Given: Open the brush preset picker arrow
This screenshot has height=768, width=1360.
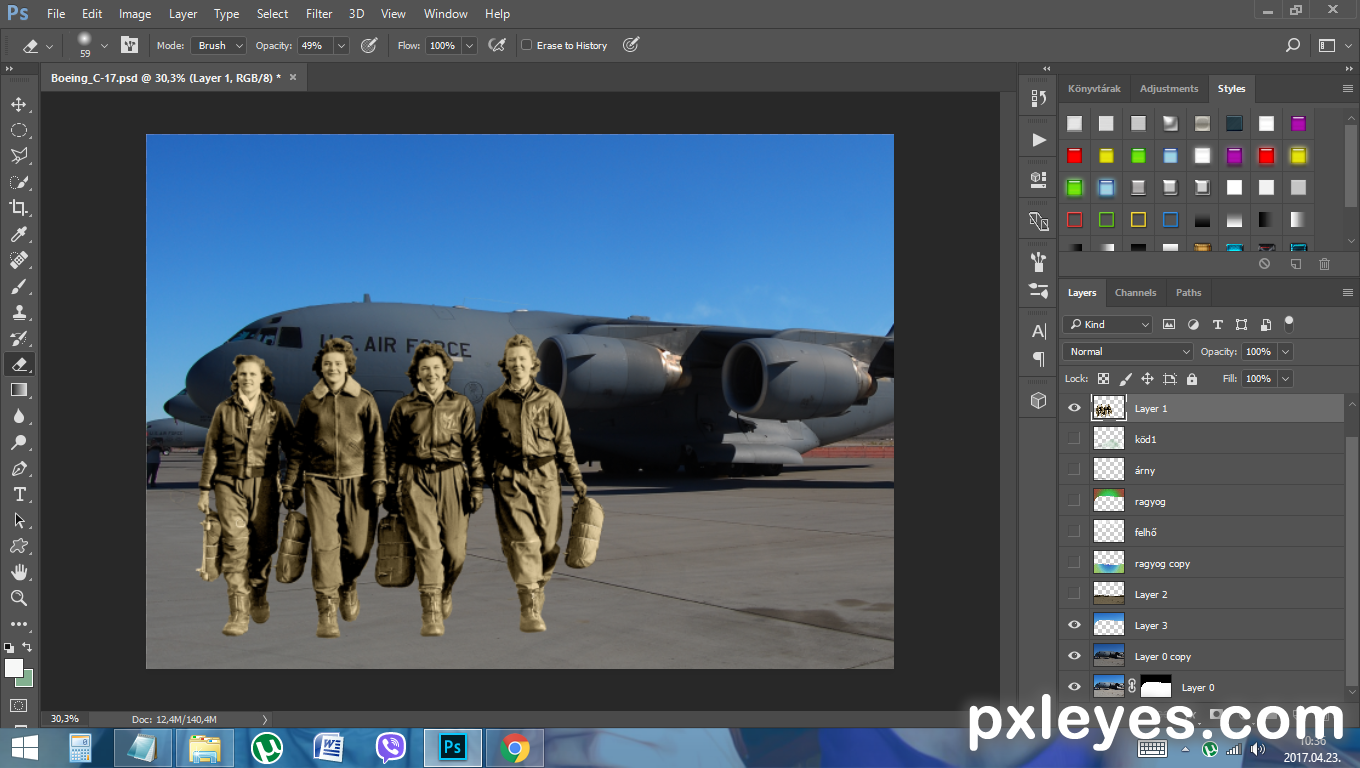Looking at the screenshot, I should coord(104,45).
